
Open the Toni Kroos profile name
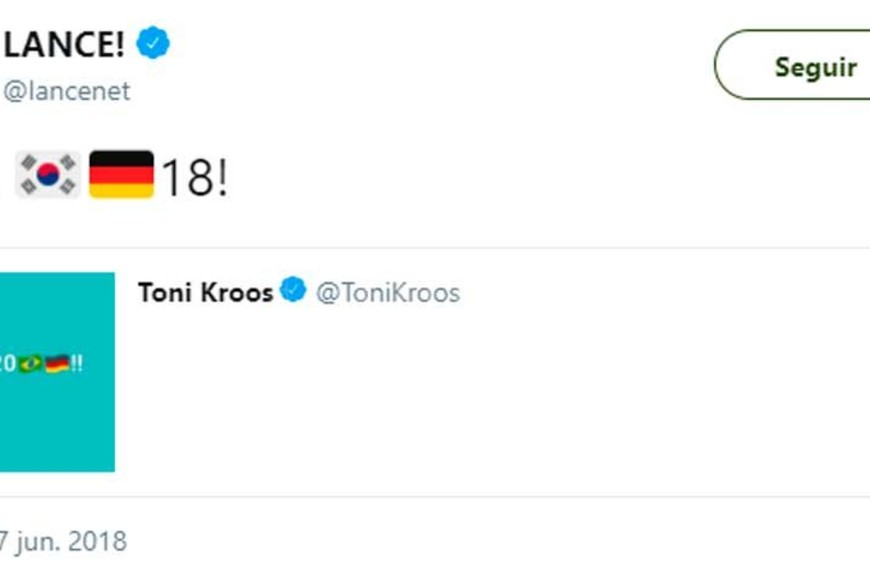point(205,293)
